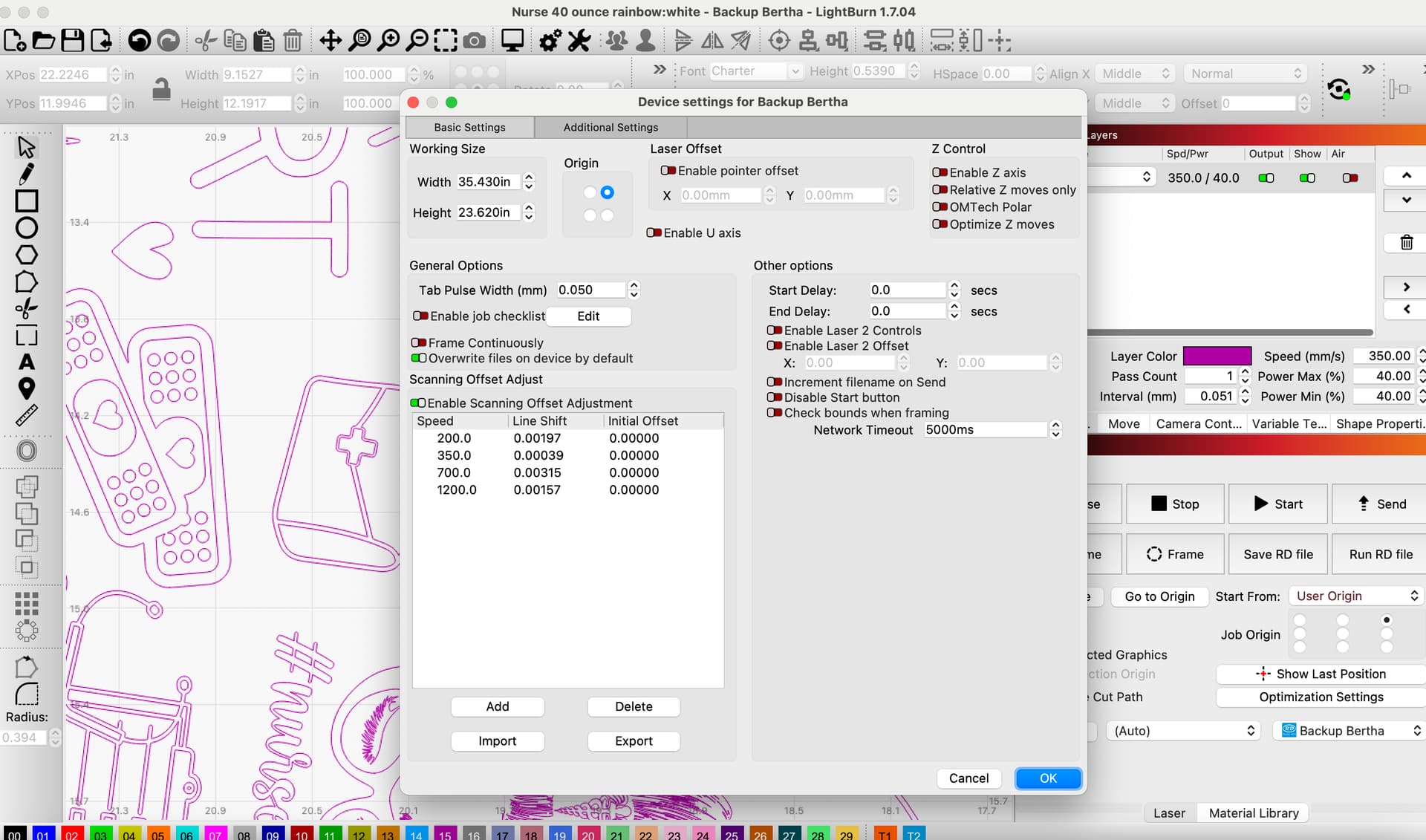This screenshot has width=1426, height=840.
Task: Open the Camera Control tab
Action: coord(1198,423)
